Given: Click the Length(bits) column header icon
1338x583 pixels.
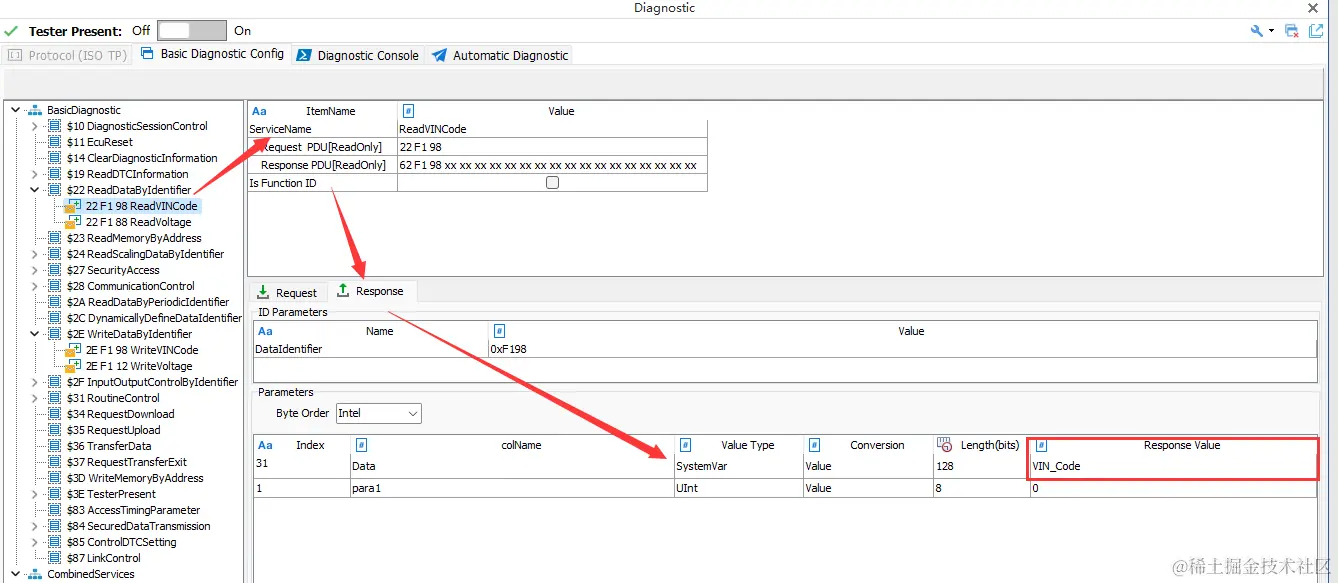Looking at the screenshot, I should [943, 445].
